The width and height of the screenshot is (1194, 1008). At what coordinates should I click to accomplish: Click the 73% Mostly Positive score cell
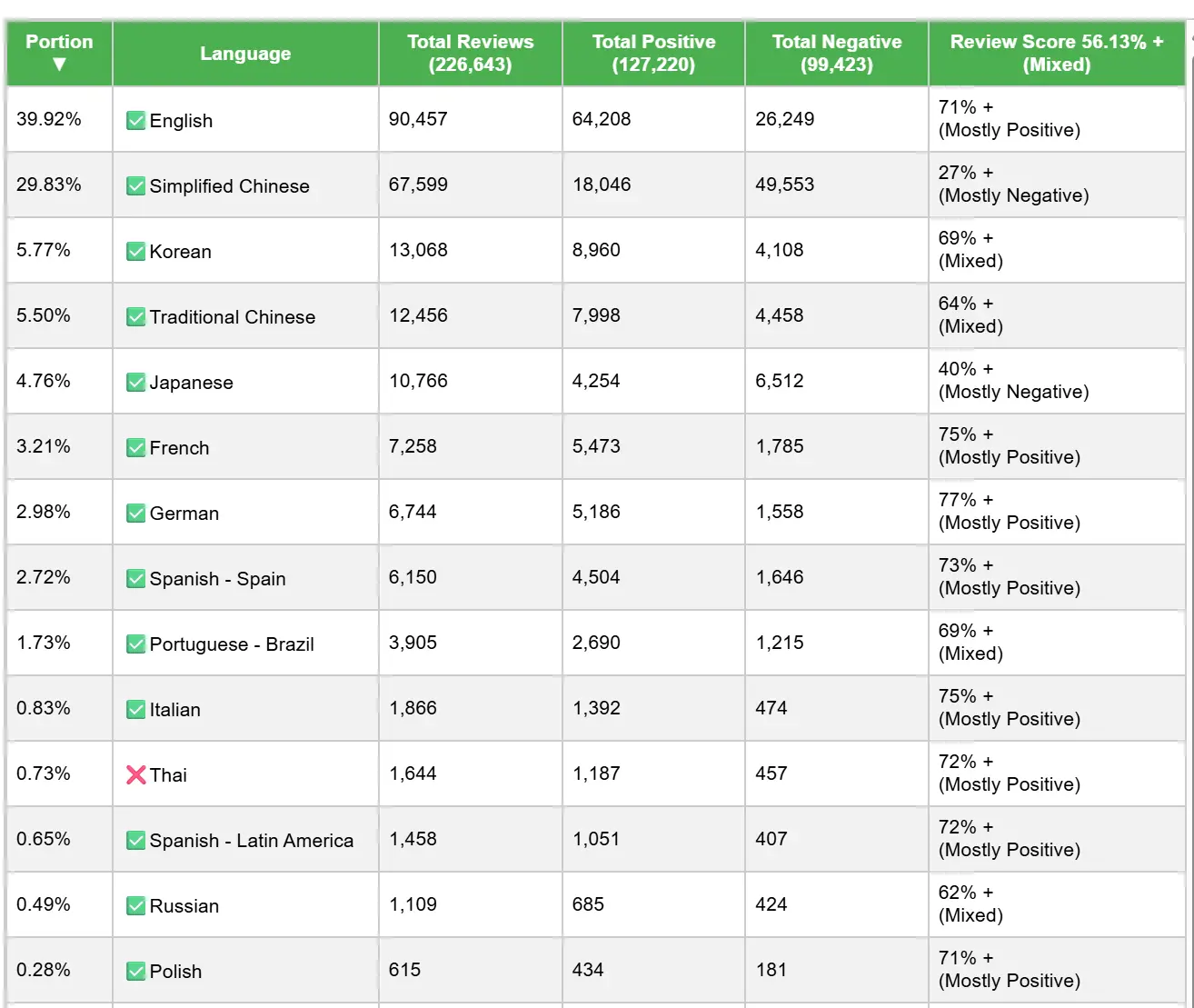click(1057, 577)
